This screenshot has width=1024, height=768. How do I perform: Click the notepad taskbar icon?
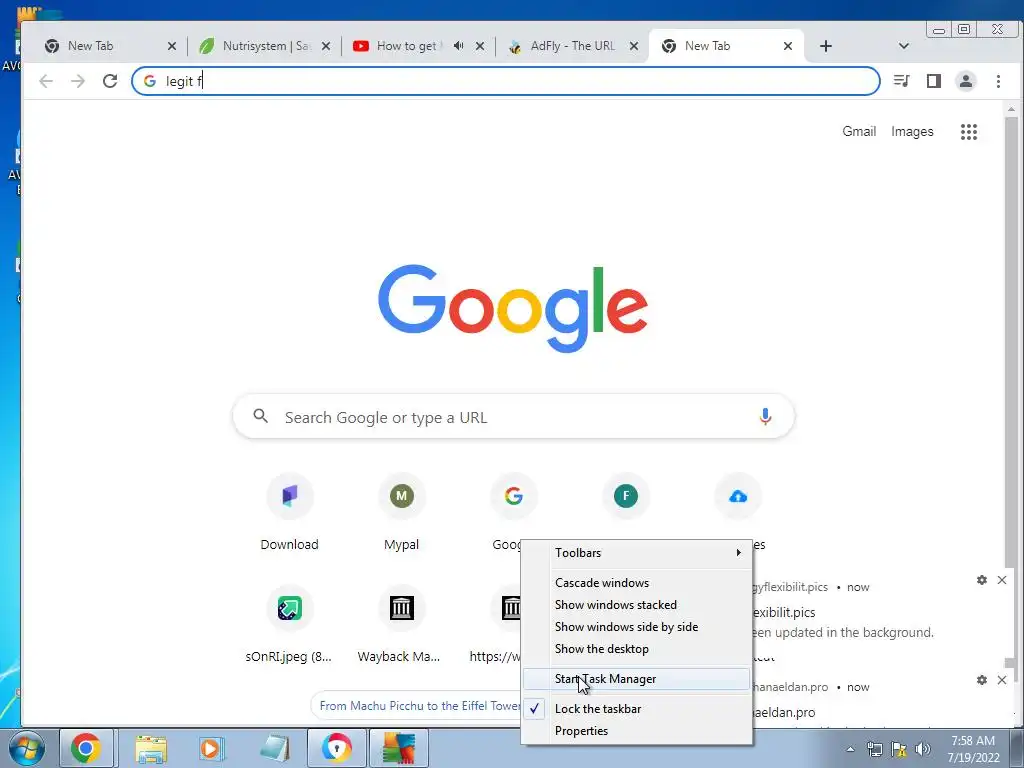click(274, 748)
